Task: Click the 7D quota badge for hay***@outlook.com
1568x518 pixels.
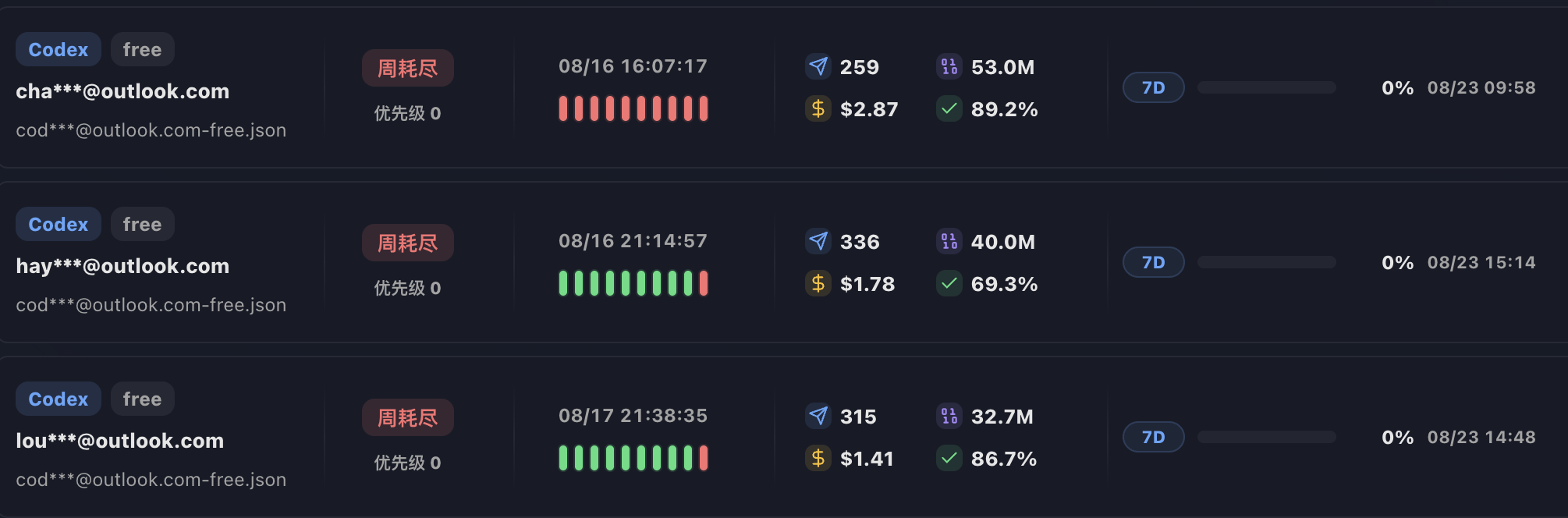Action: pyautogui.click(x=1153, y=262)
